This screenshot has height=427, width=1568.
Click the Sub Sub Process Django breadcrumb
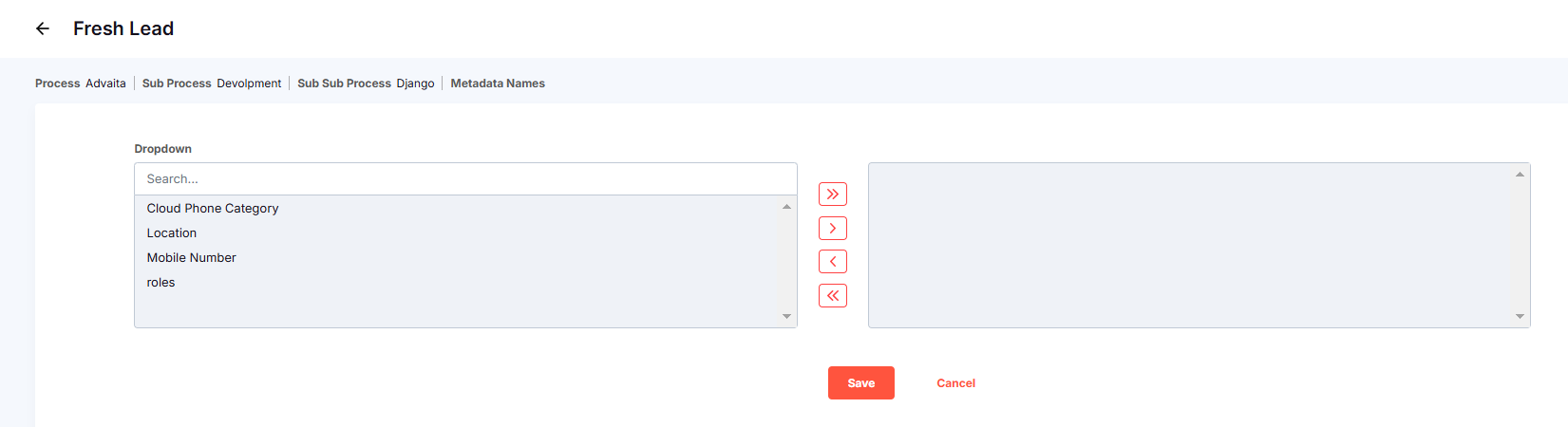(x=366, y=84)
